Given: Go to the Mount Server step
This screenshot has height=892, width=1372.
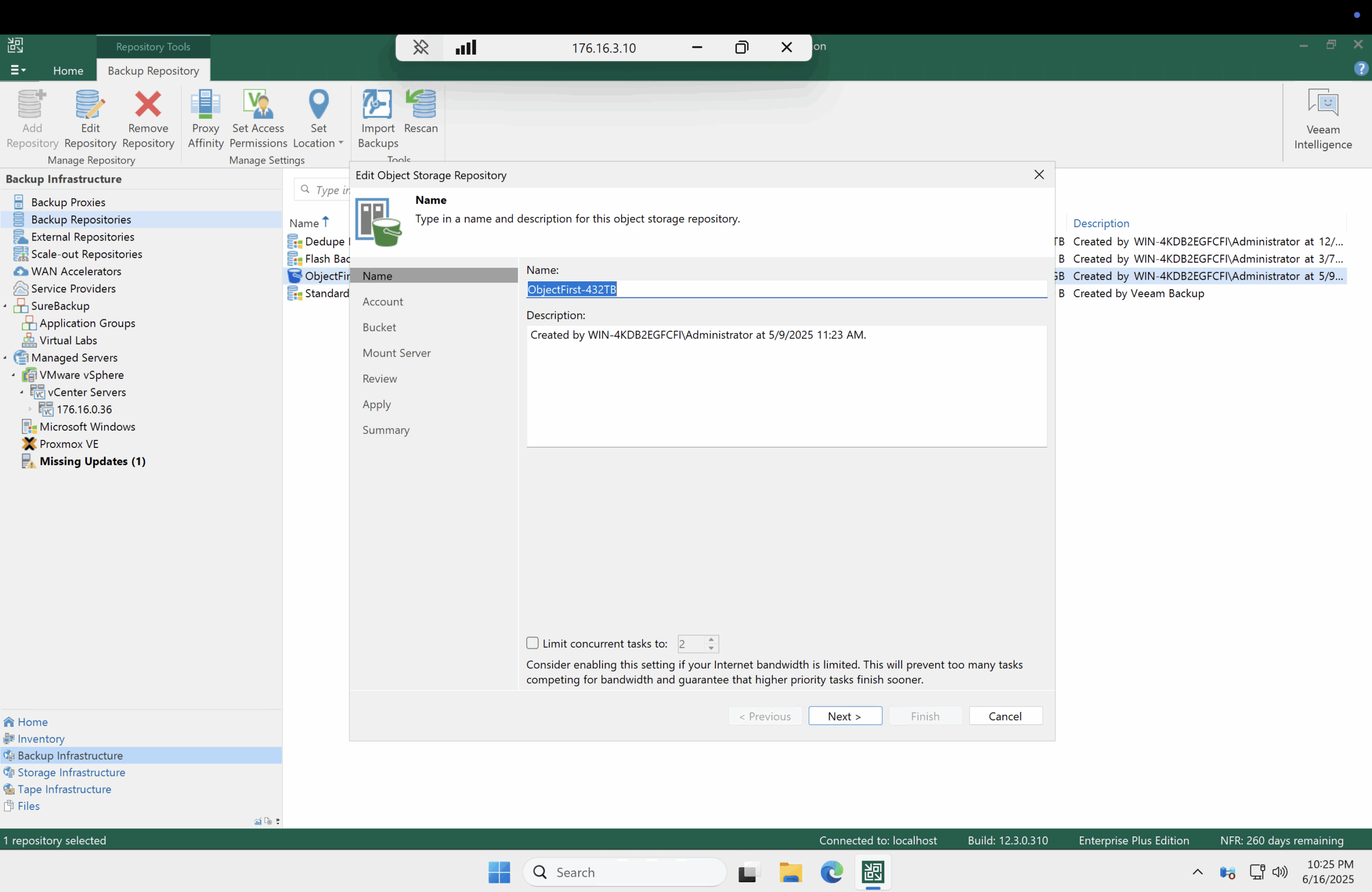Looking at the screenshot, I should click(x=397, y=353).
